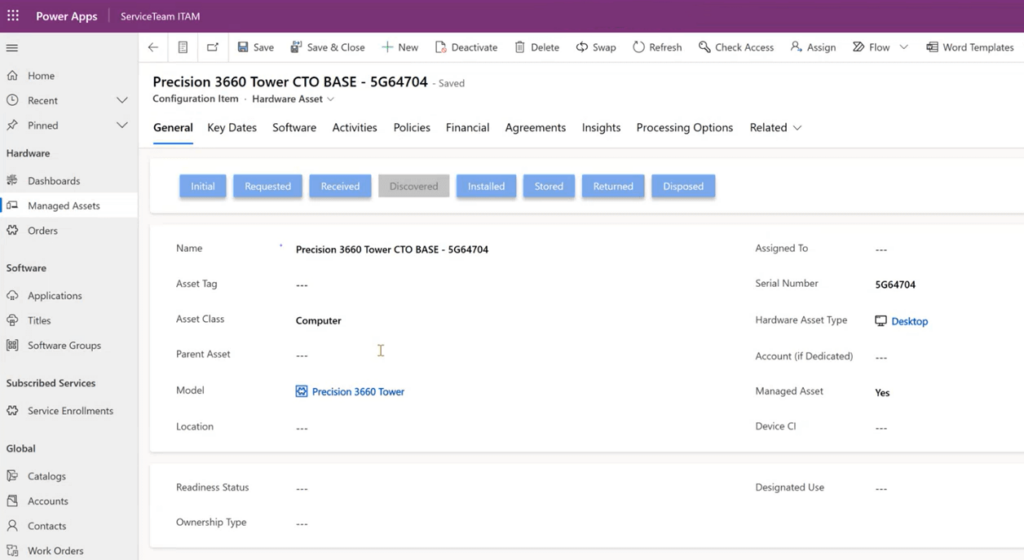Click the Power Apps header title
The image size is (1024, 560).
click(x=67, y=16)
